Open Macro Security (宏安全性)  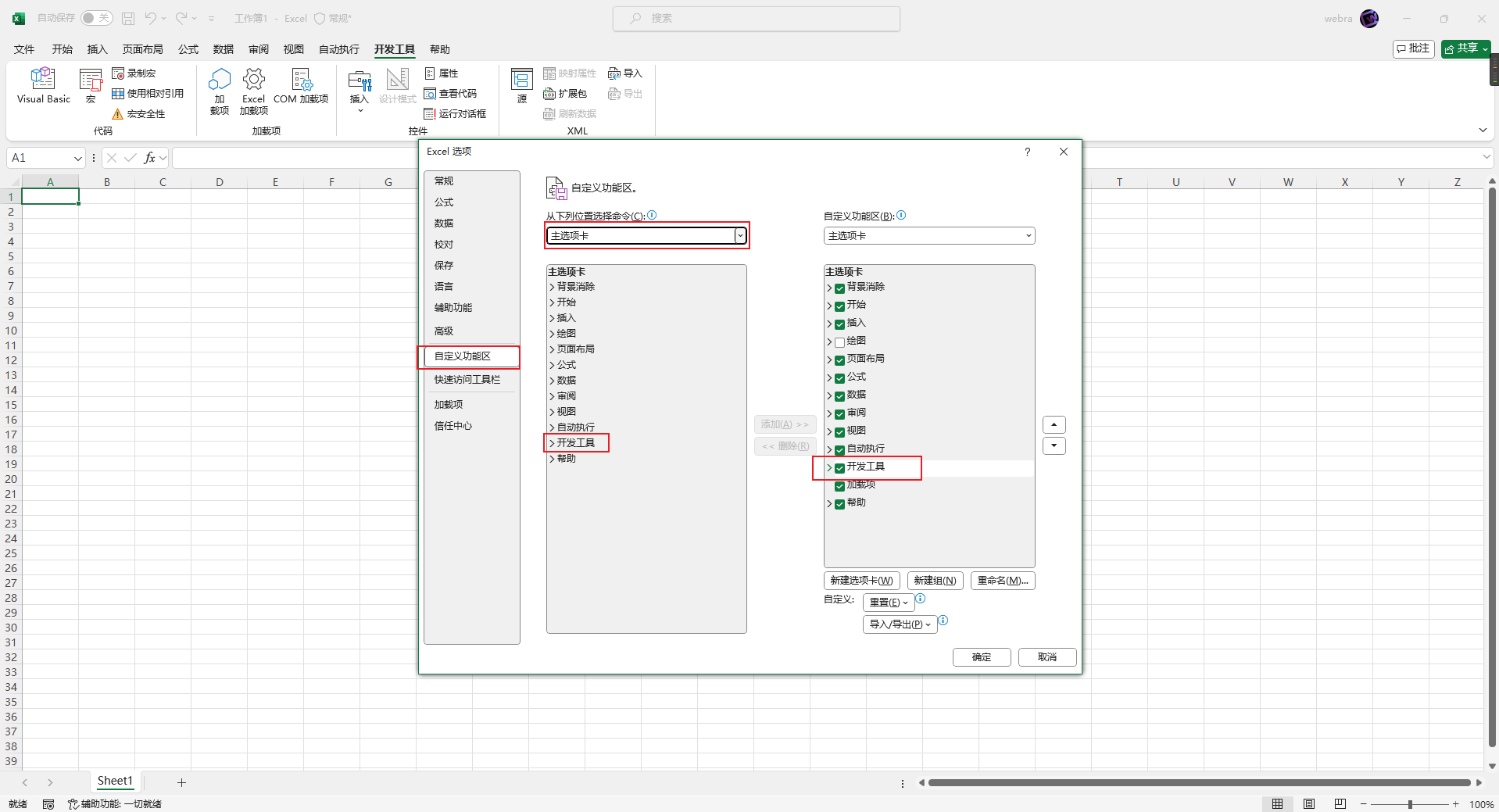[x=138, y=114]
